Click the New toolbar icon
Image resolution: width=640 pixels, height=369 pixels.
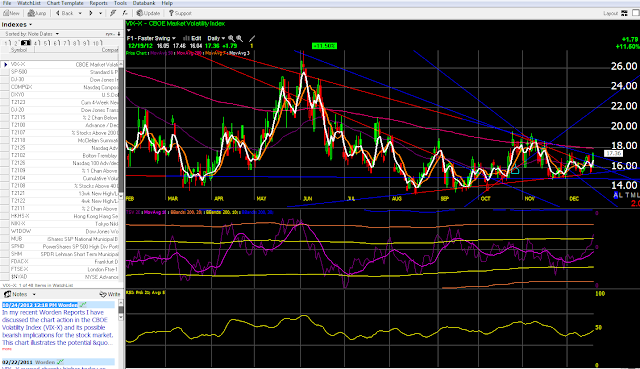point(12,13)
